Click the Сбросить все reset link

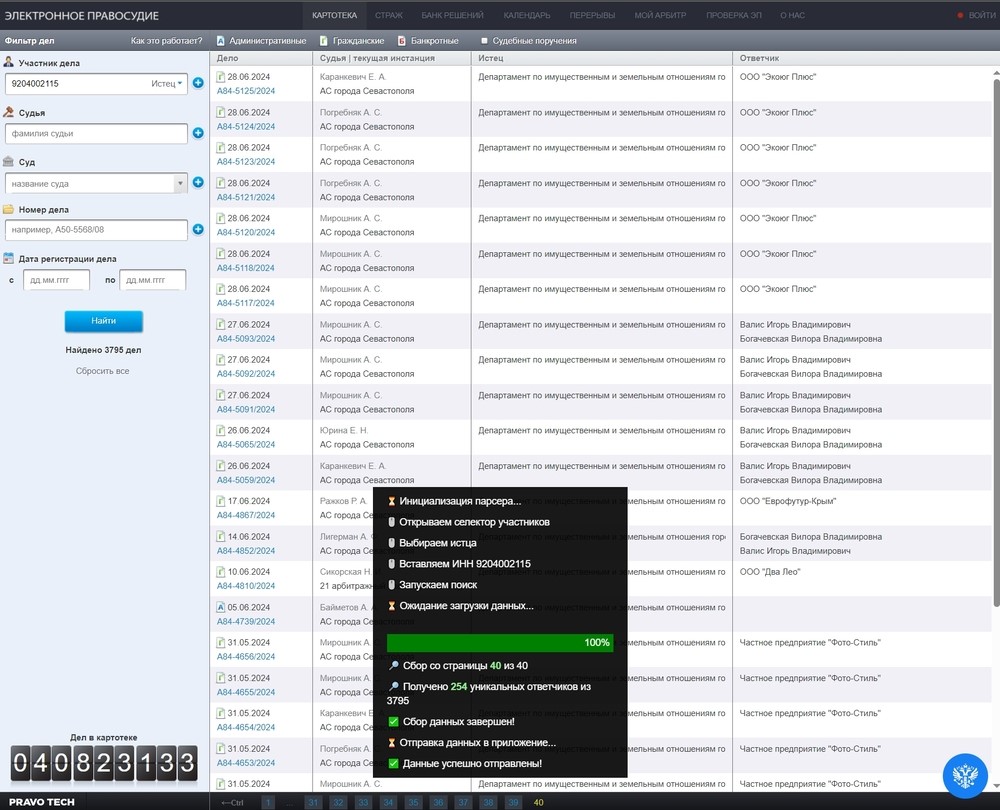pyautogui.click(x=103, y=371)
